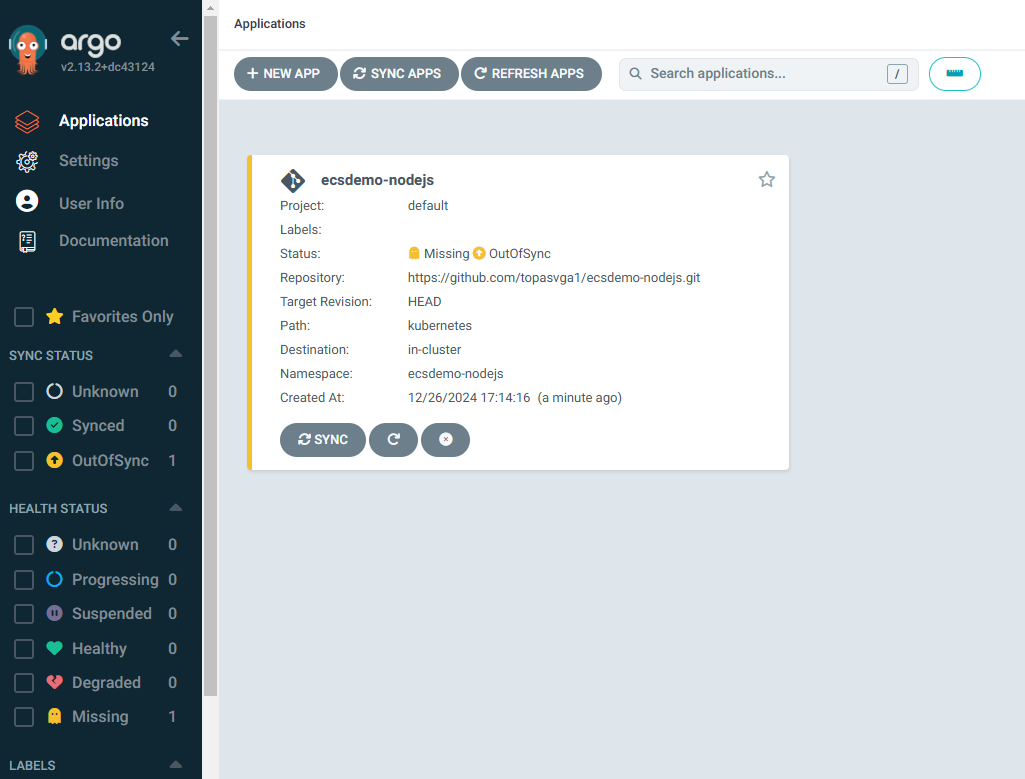Viewport: 1025px width, 779px height.
Task: Click the yellow Favorites star icon
Action: 55,316
